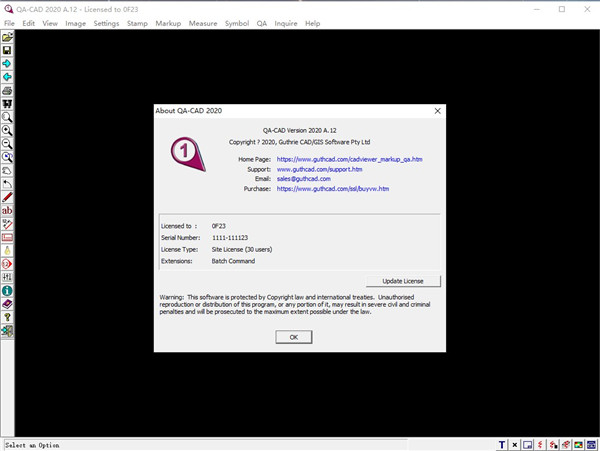Close the About QA-CAD 2020 dialog
The width and height of the screenshot is (600, 451).
tap(438, 111)
